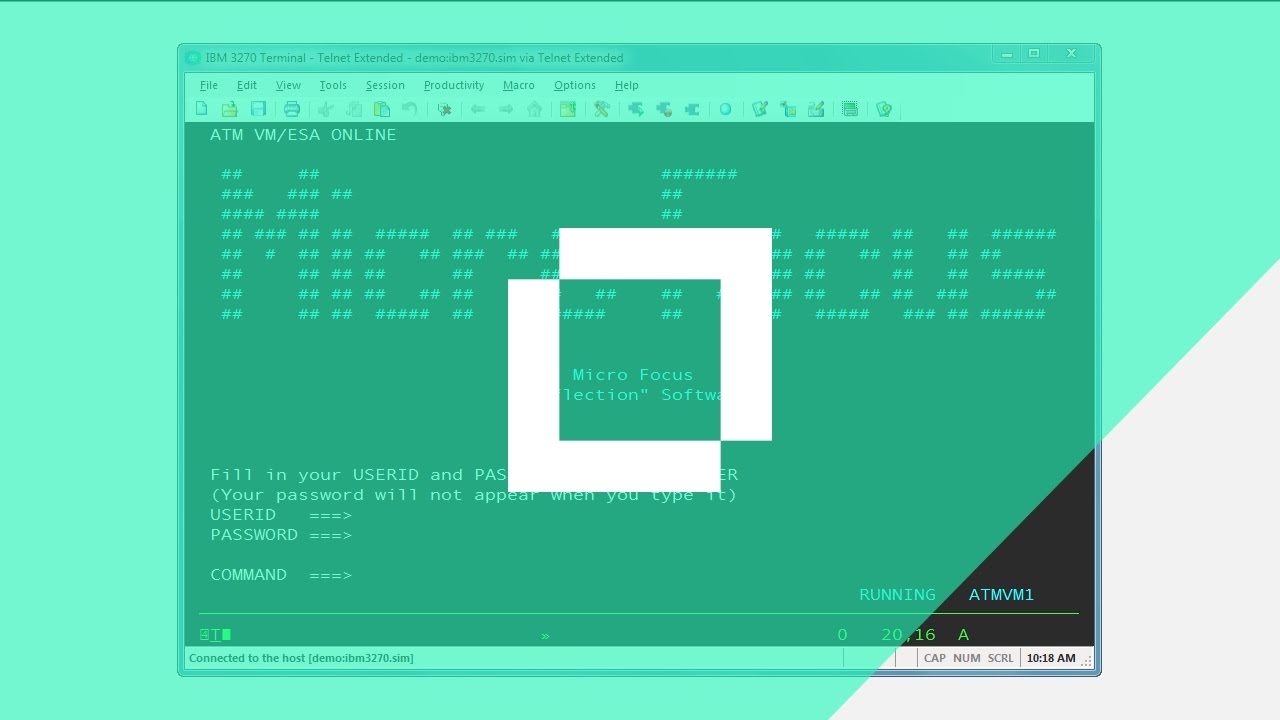Screen dimensions: 1280x720
Task: Click the picture with pencil toolbar icon
Action: click(816, 109)
